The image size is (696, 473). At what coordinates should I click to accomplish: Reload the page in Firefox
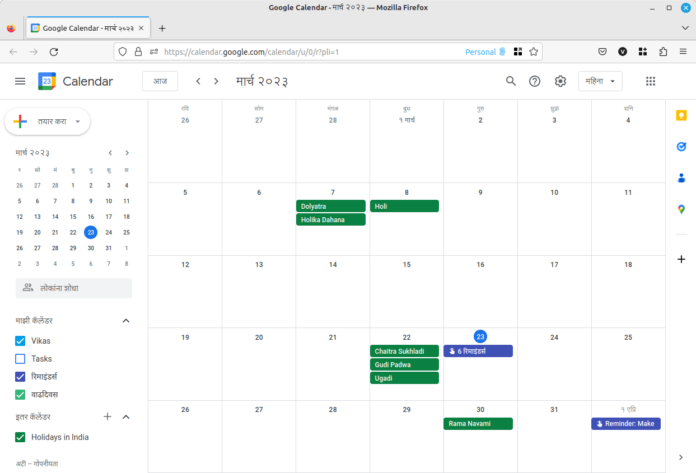pos(54,52)
